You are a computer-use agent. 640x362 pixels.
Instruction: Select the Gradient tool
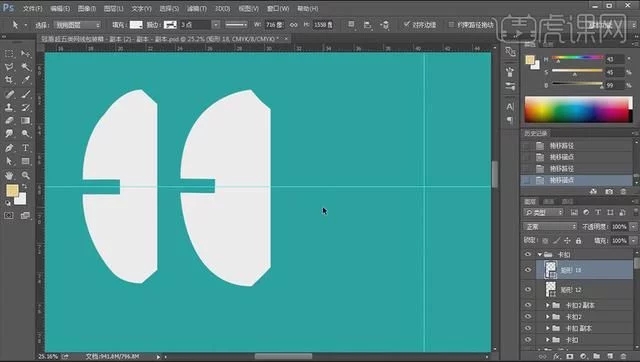pos(25,120)
